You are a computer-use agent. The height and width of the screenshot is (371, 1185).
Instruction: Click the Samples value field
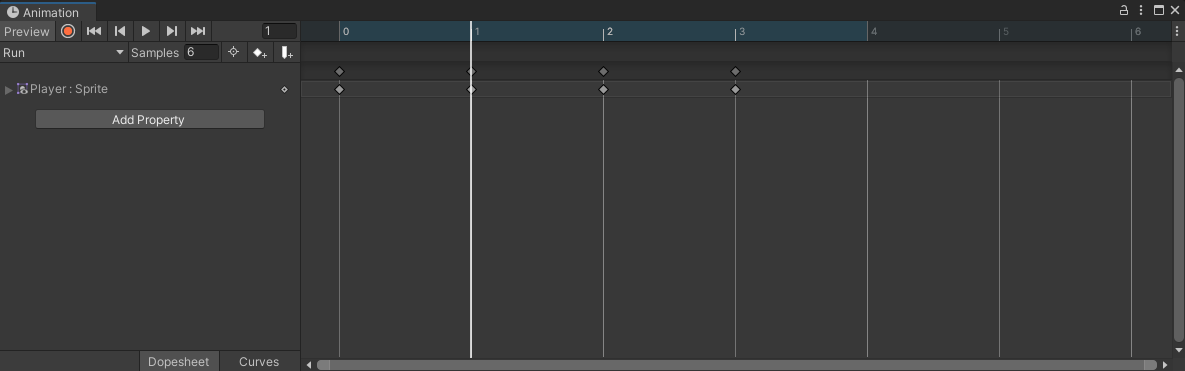(202, 52)
